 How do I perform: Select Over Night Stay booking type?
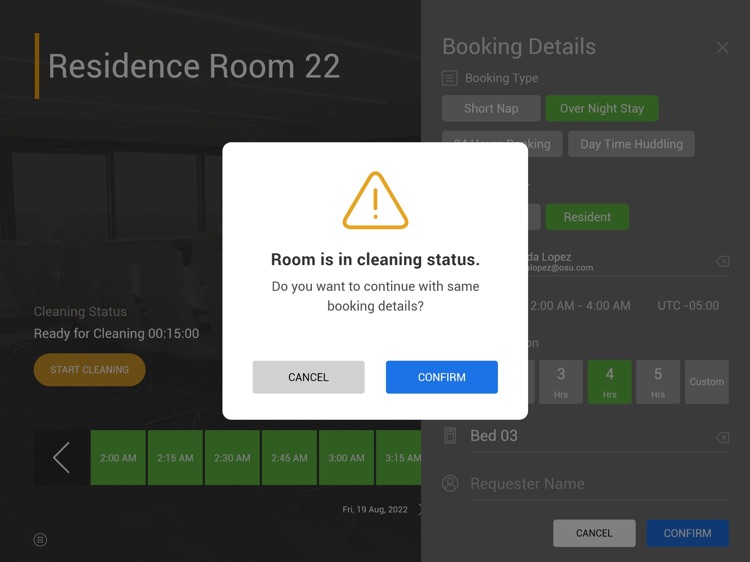point(602,108)
